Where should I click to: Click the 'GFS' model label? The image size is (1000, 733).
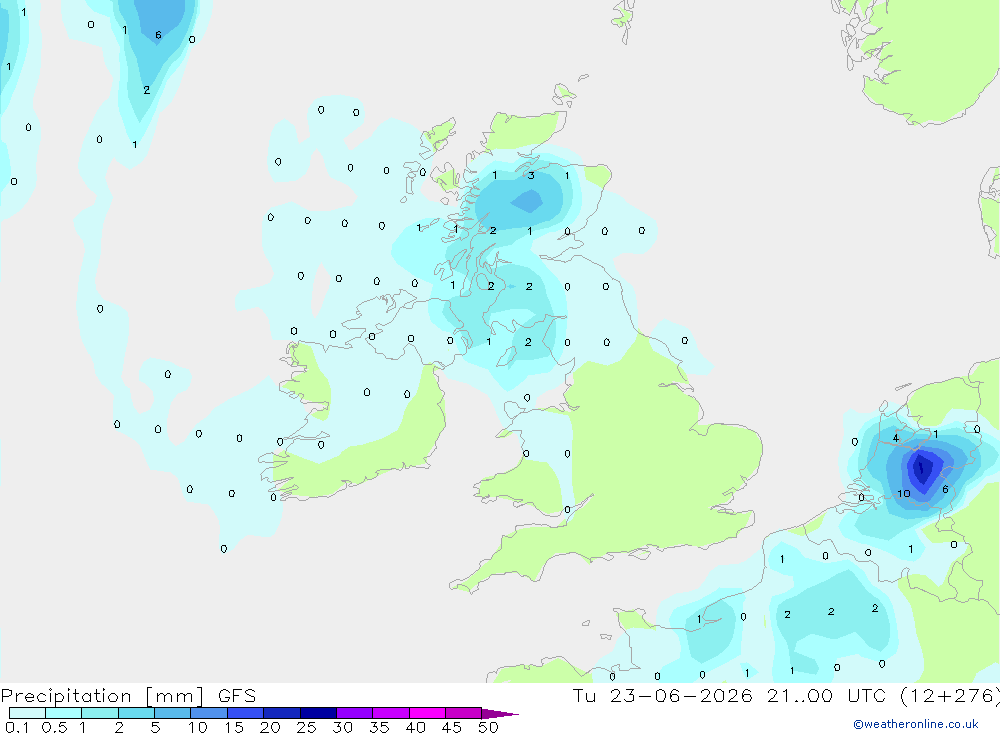click(x=237, y=695)
